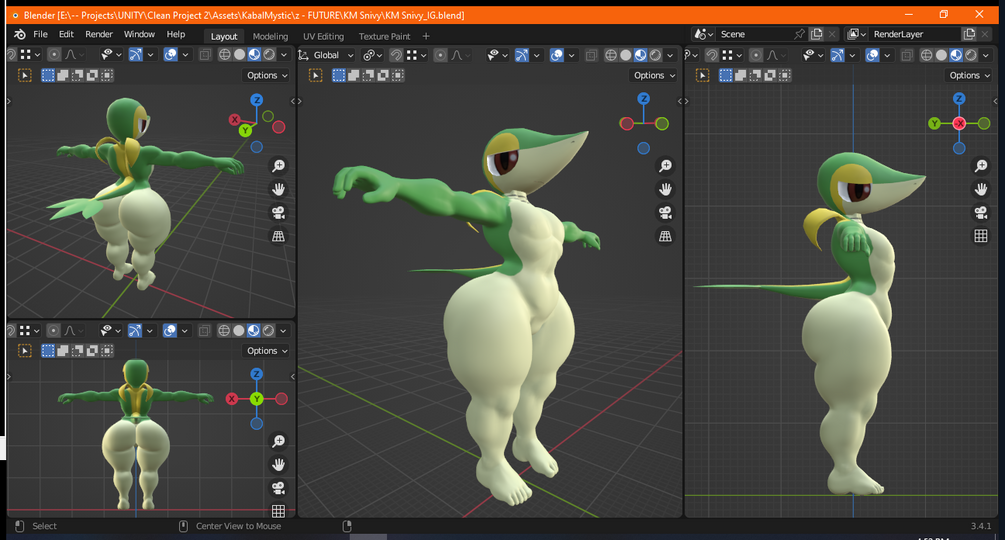This screenshot has height=540, width=1005.
Task: Select the tweak select tool in center viewport
Action: tap(315, 76)
